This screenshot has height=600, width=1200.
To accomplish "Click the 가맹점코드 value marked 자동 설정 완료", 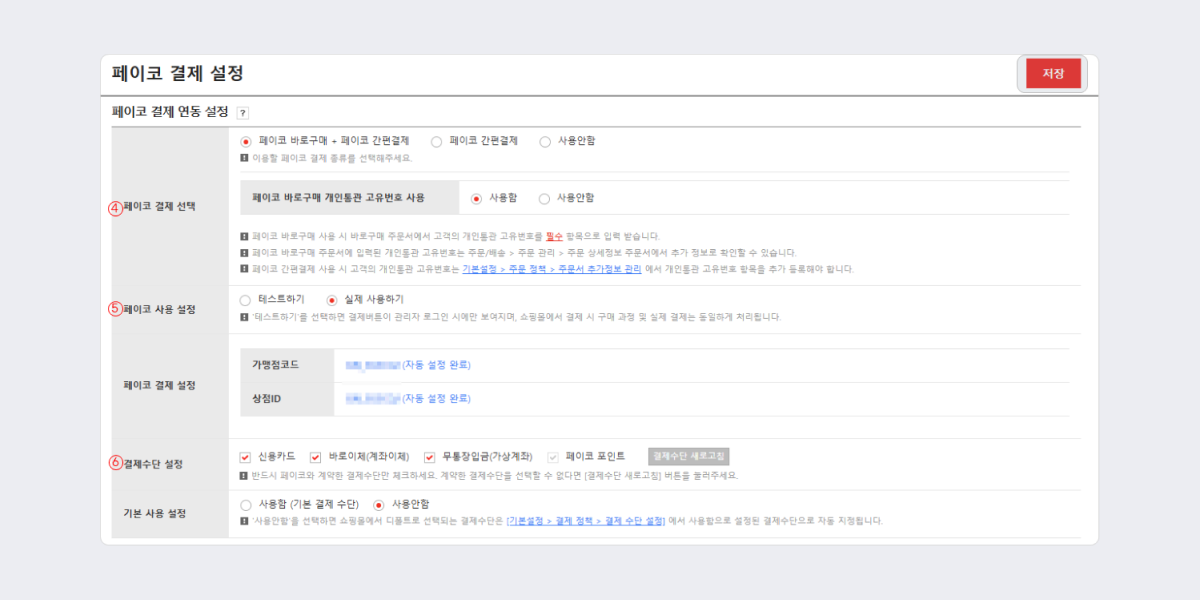I will click(408, 365).
